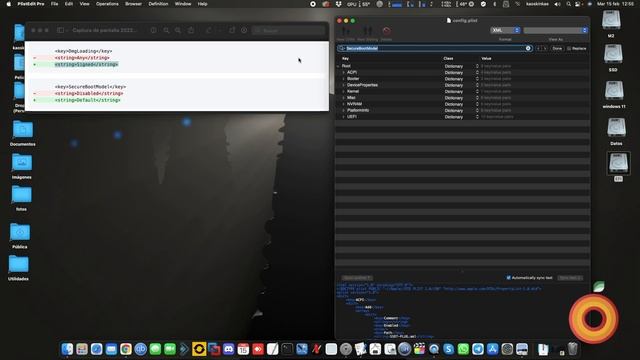
Task: Open the Mail app in the Dock
Action: [x=111, y=349]
